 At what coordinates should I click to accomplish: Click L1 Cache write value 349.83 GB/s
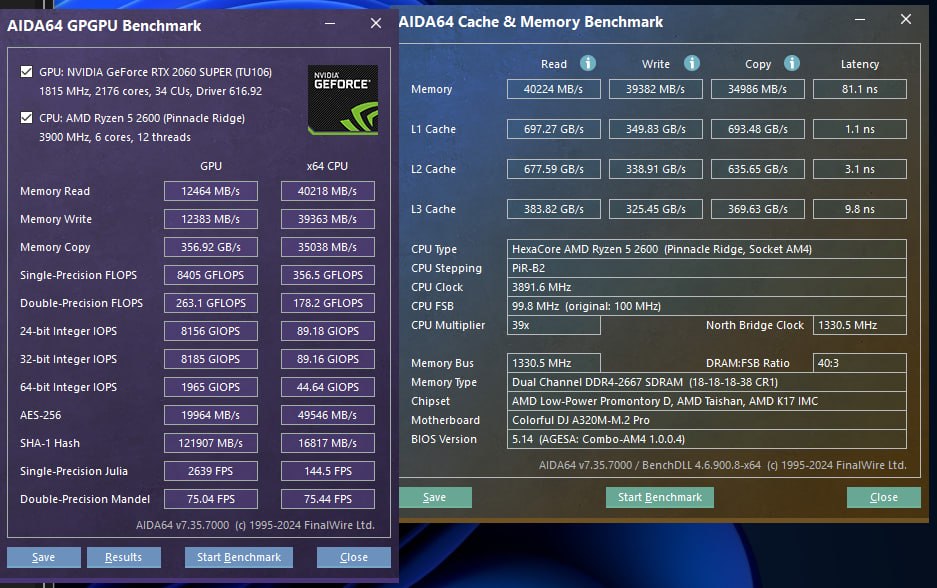[x=656, y=129]
